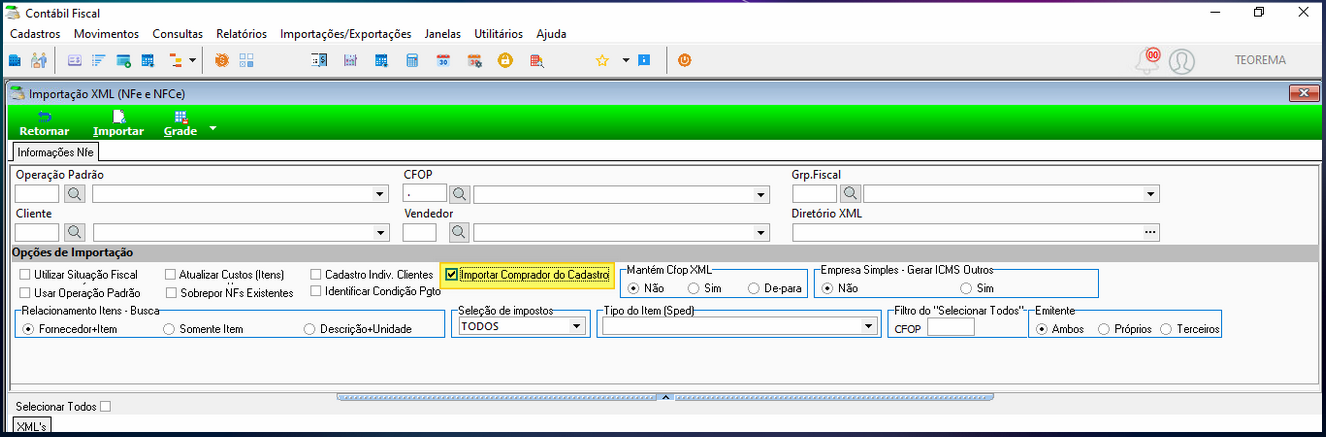Click the sorted-lines list icon in toolbar
Viewport: 1326px width, 437px height.
99,60
